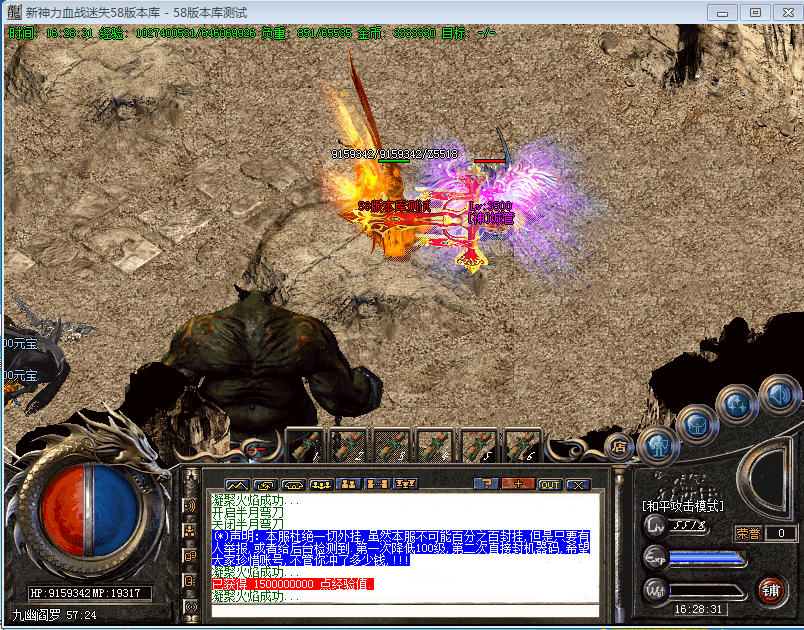
Task: Click the swap-arrows trade button above chat
Action: pyautogui.click(x=266, y=484)
